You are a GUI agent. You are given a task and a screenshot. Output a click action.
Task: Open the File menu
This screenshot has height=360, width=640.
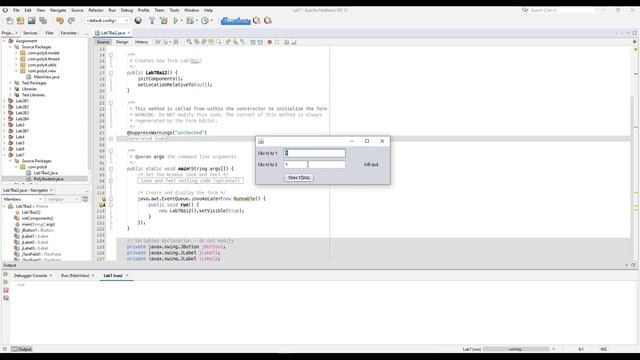(16, 10)
